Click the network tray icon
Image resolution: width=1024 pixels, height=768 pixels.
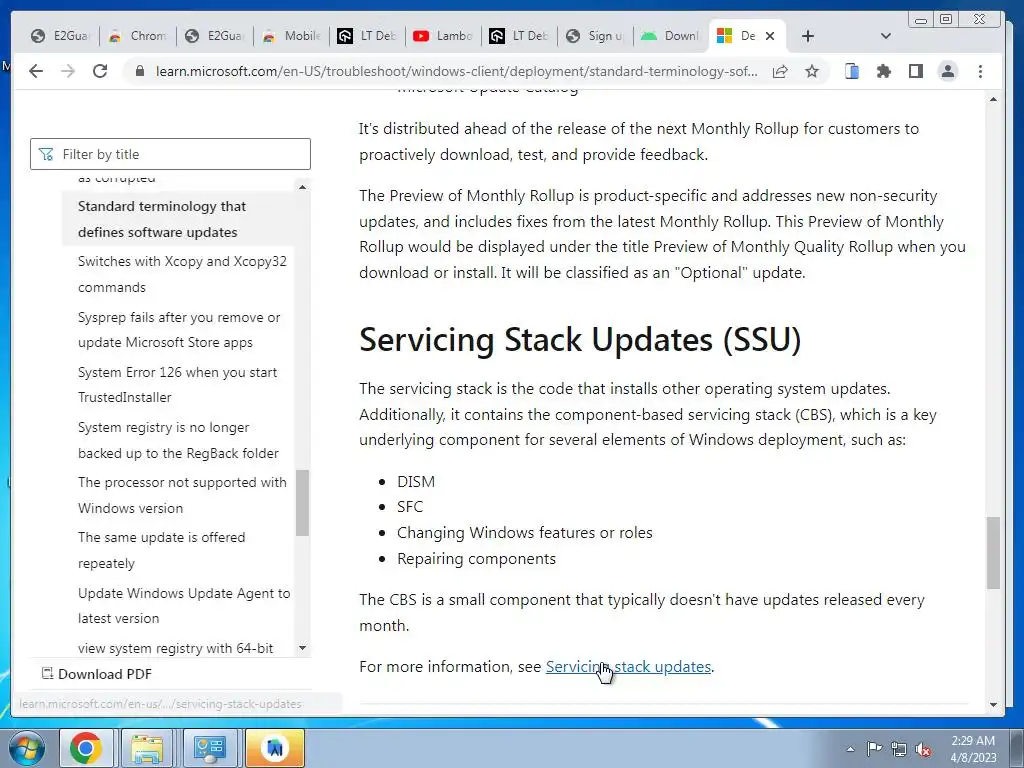[899, 749]
